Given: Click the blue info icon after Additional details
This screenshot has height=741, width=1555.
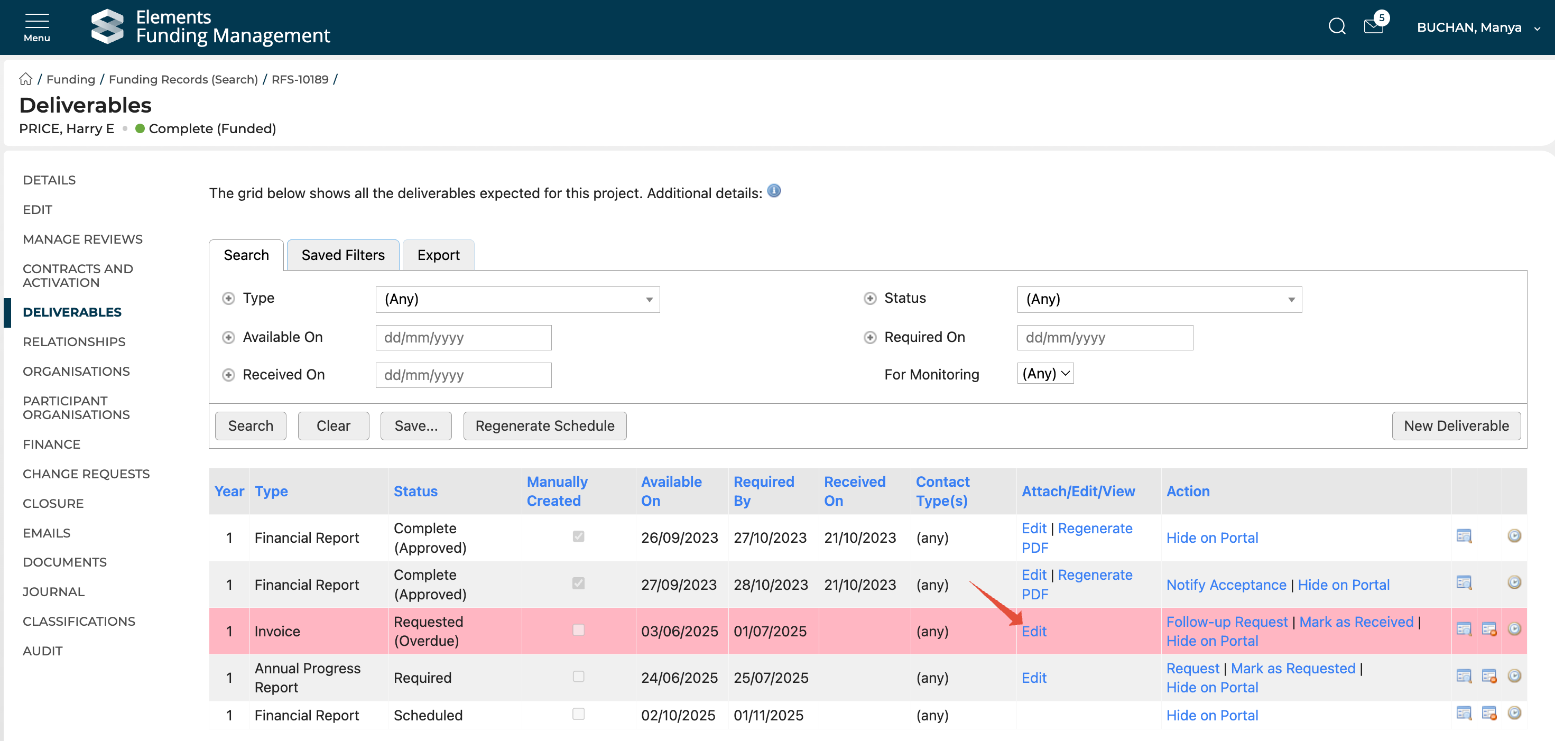Looking at the screenshot, I should click(x=774, y=191).
